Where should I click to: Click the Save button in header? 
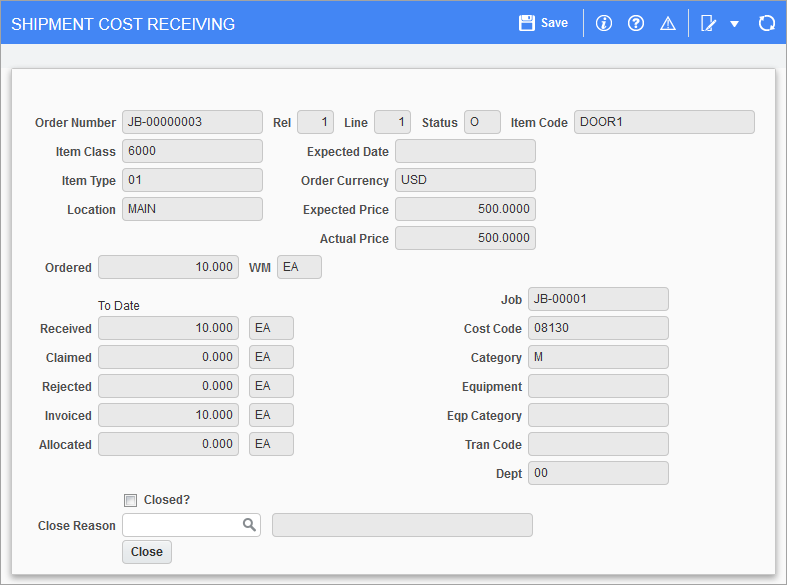point(544,23)
